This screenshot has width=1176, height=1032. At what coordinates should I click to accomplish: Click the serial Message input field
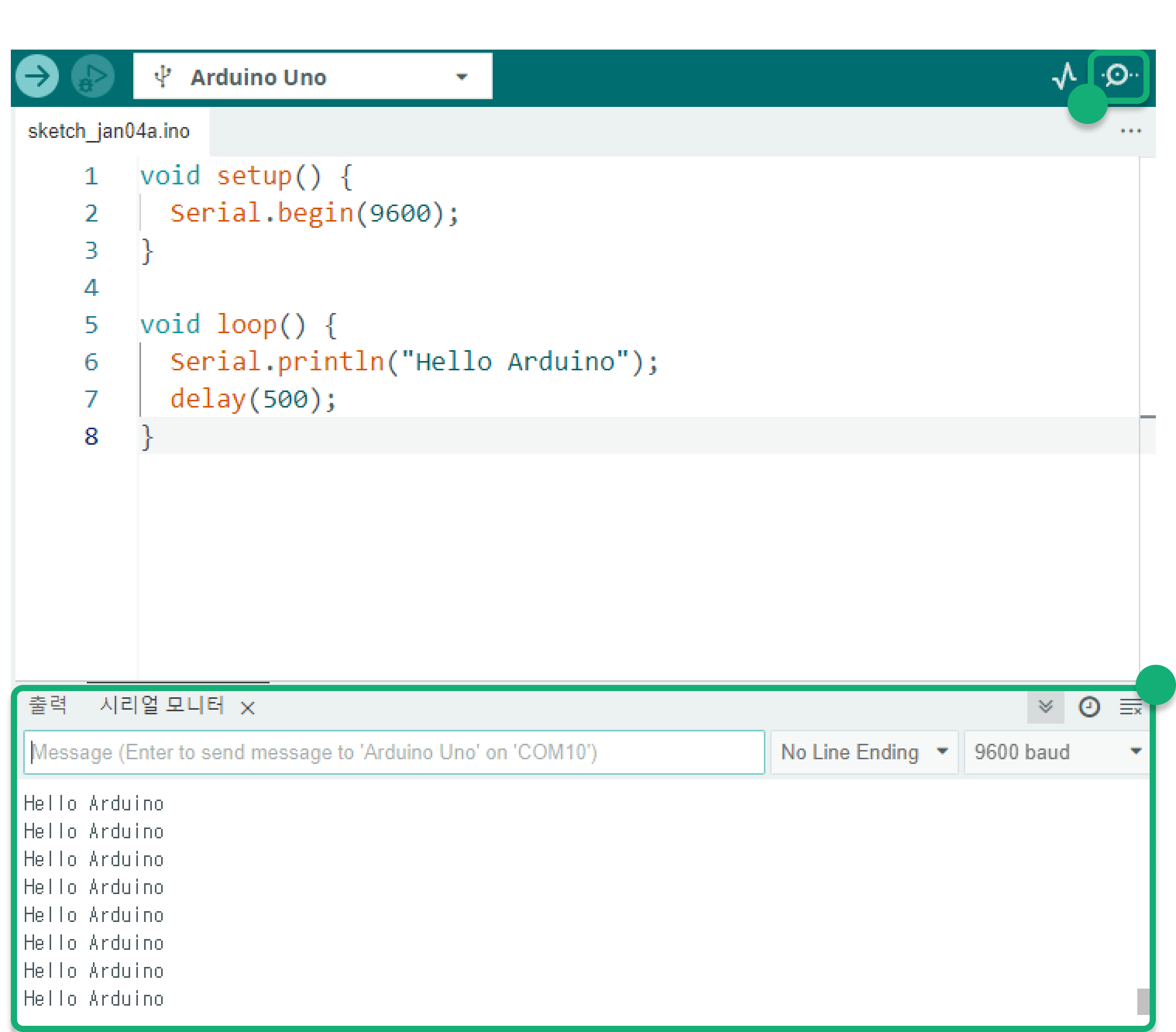(394, 752)
